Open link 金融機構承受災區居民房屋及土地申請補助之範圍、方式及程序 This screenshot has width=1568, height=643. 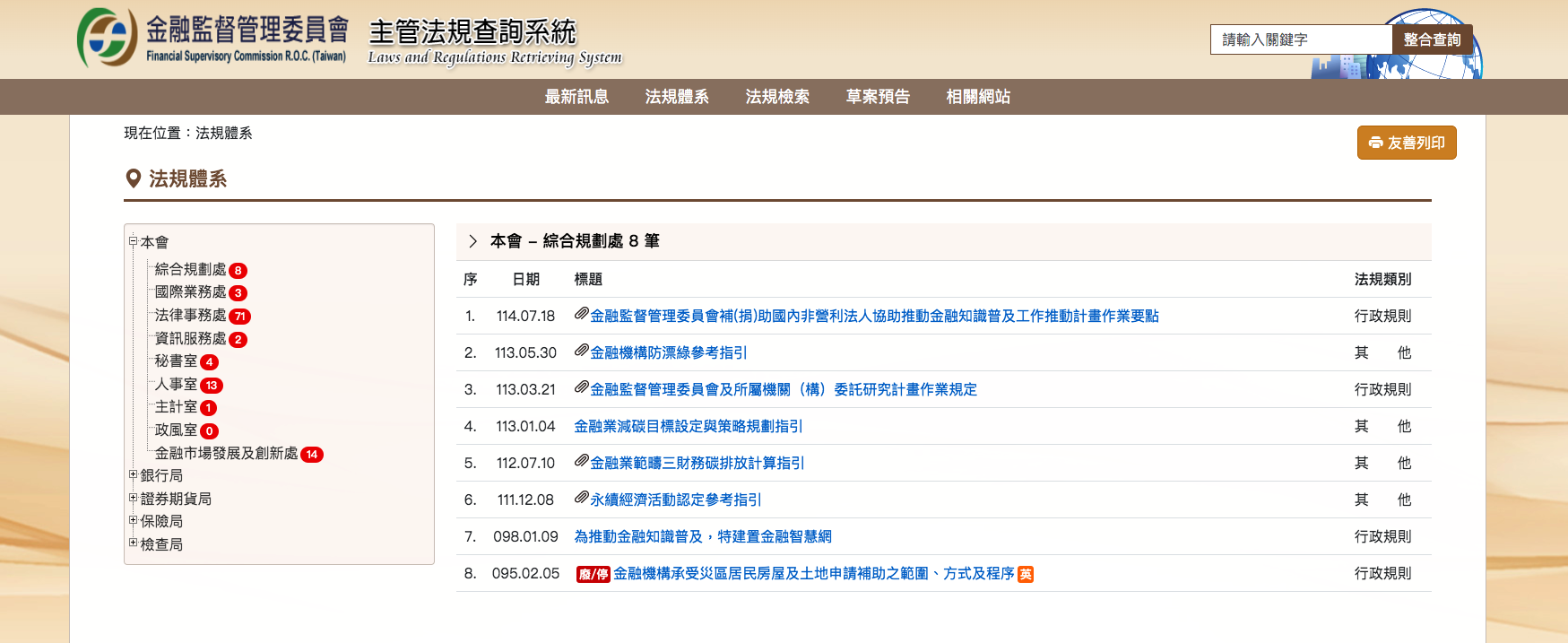coord(814,573)
